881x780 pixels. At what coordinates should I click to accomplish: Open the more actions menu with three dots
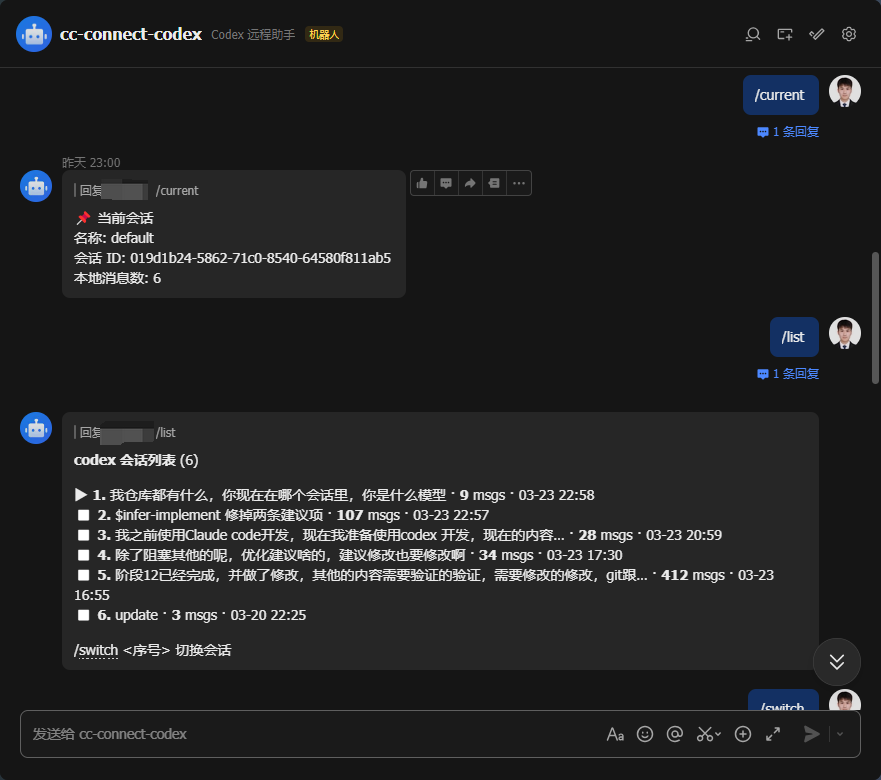519,182
